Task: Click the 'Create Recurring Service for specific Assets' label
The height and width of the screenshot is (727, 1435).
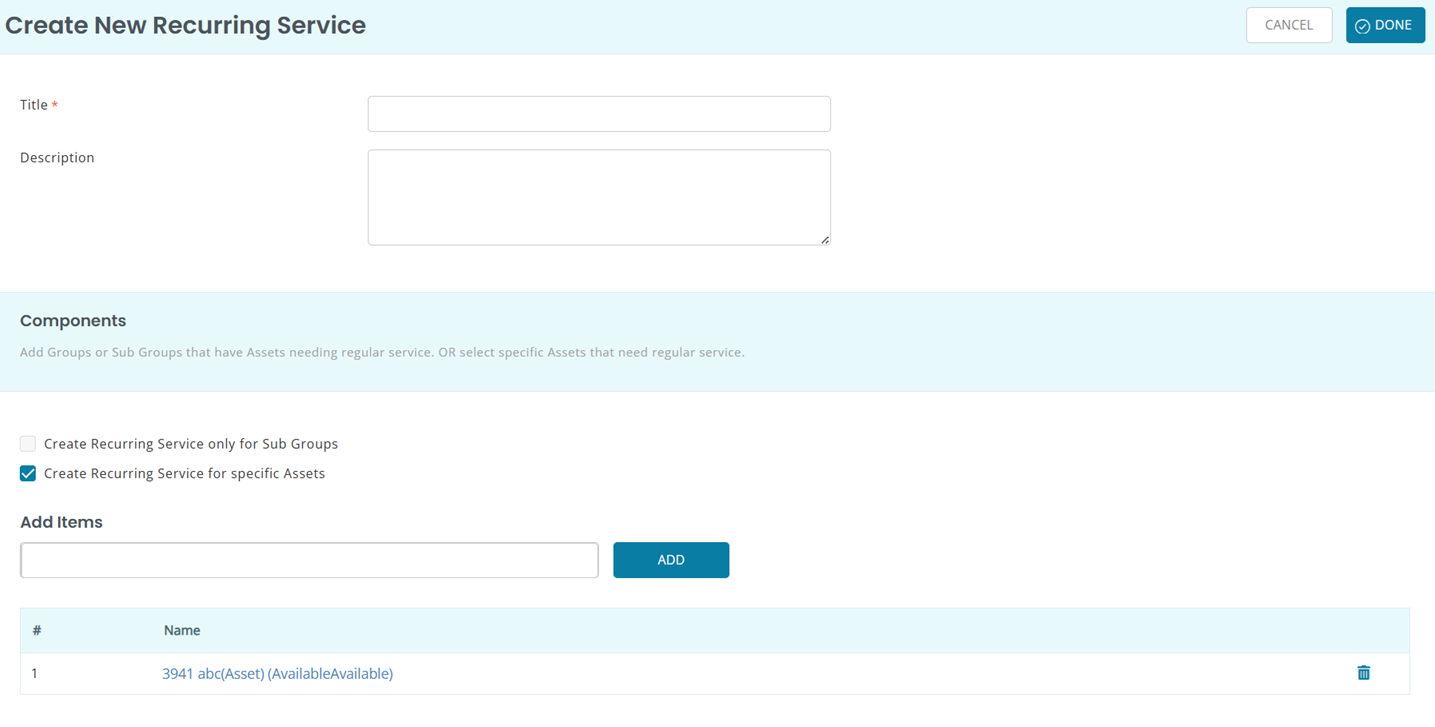Action: (184, 474)
